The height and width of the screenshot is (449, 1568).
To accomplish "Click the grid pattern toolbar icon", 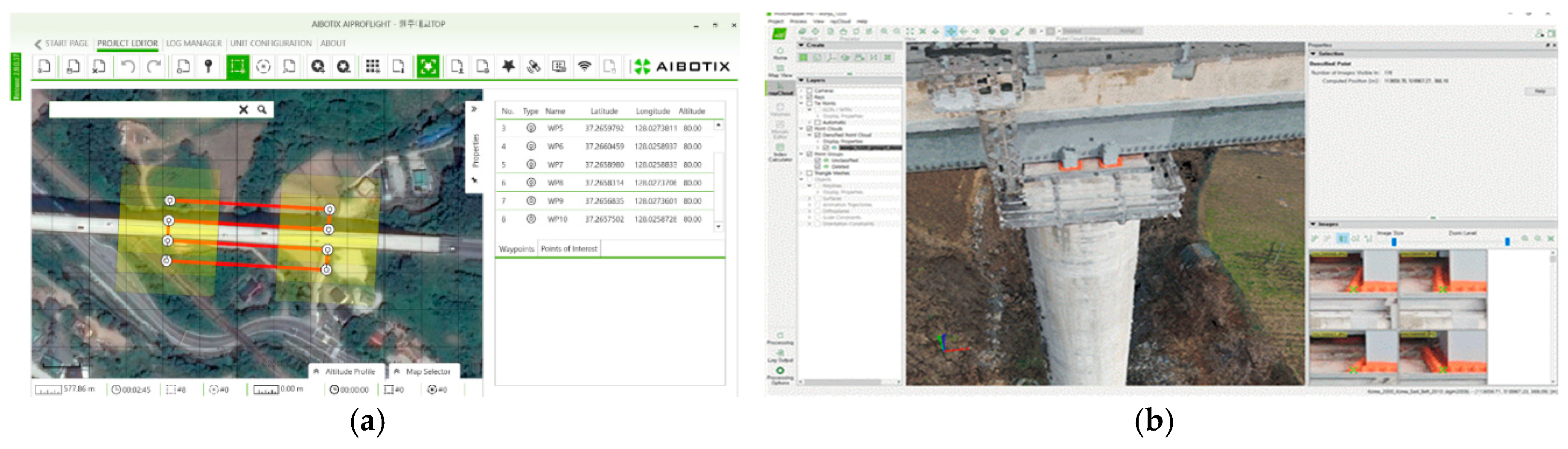I will [x=373, y=66].
